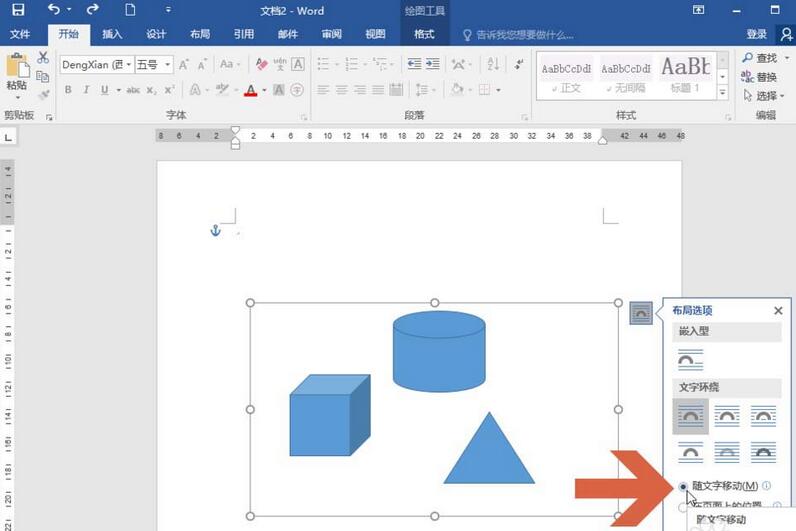This screenshot has height=531, width=796.
Task: Click the Layout Options button beside the canvas
Action: (641, 314)
